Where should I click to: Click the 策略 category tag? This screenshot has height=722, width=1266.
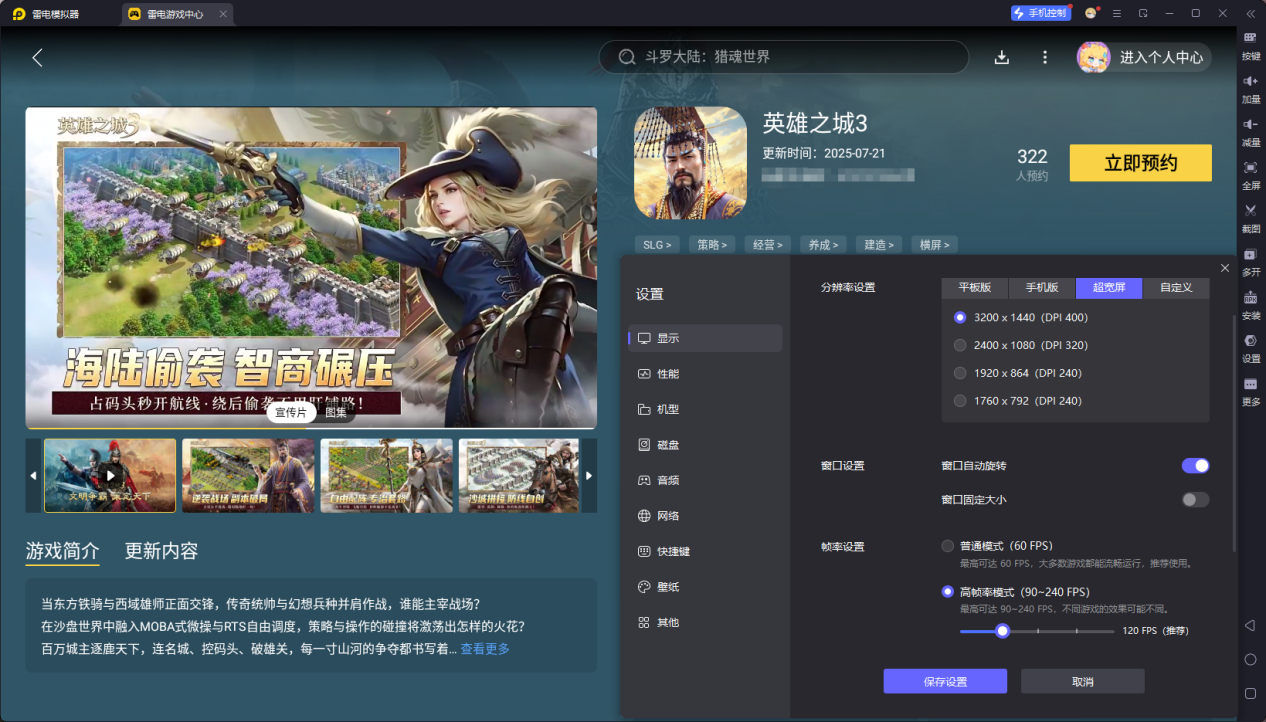713,244
